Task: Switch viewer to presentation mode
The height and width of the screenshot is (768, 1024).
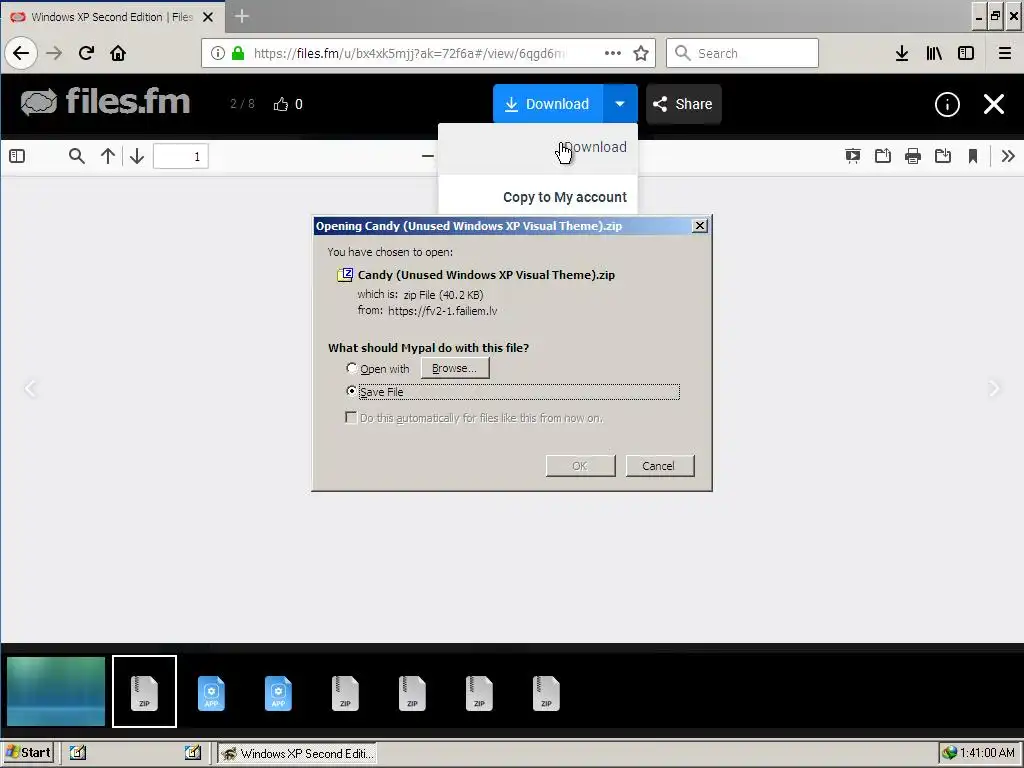Action: pyautogui.click(x=852, y=156)
